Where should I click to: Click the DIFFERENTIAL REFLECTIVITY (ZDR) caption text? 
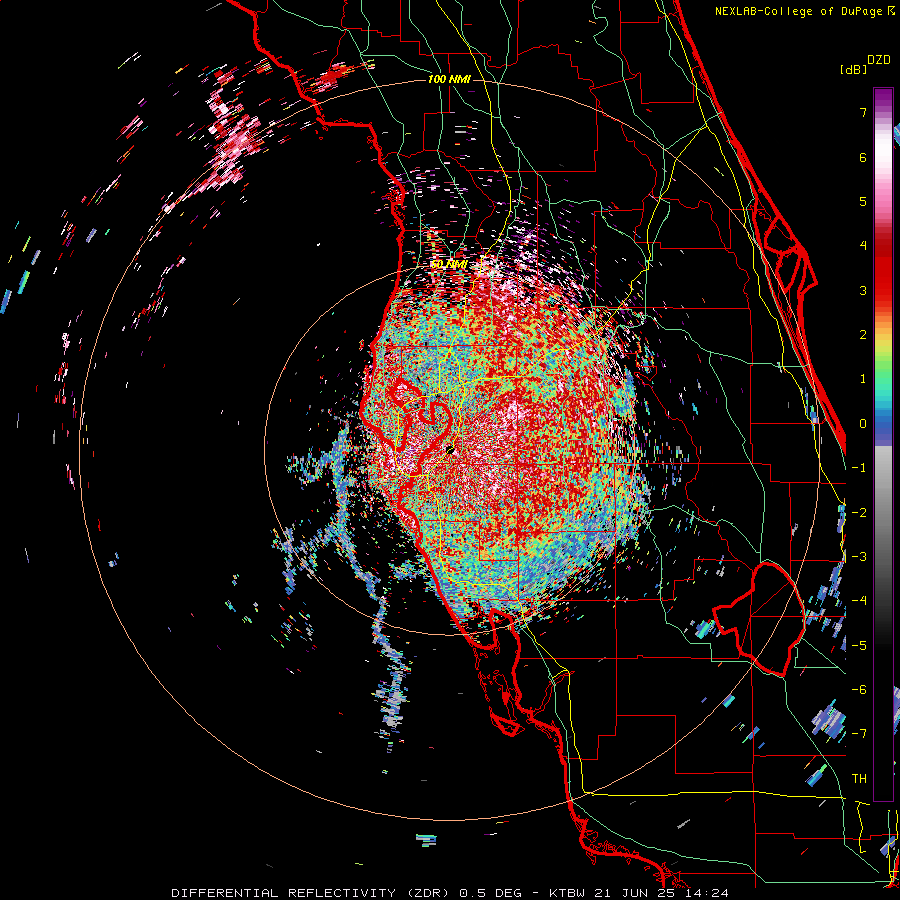coord(312,893)
